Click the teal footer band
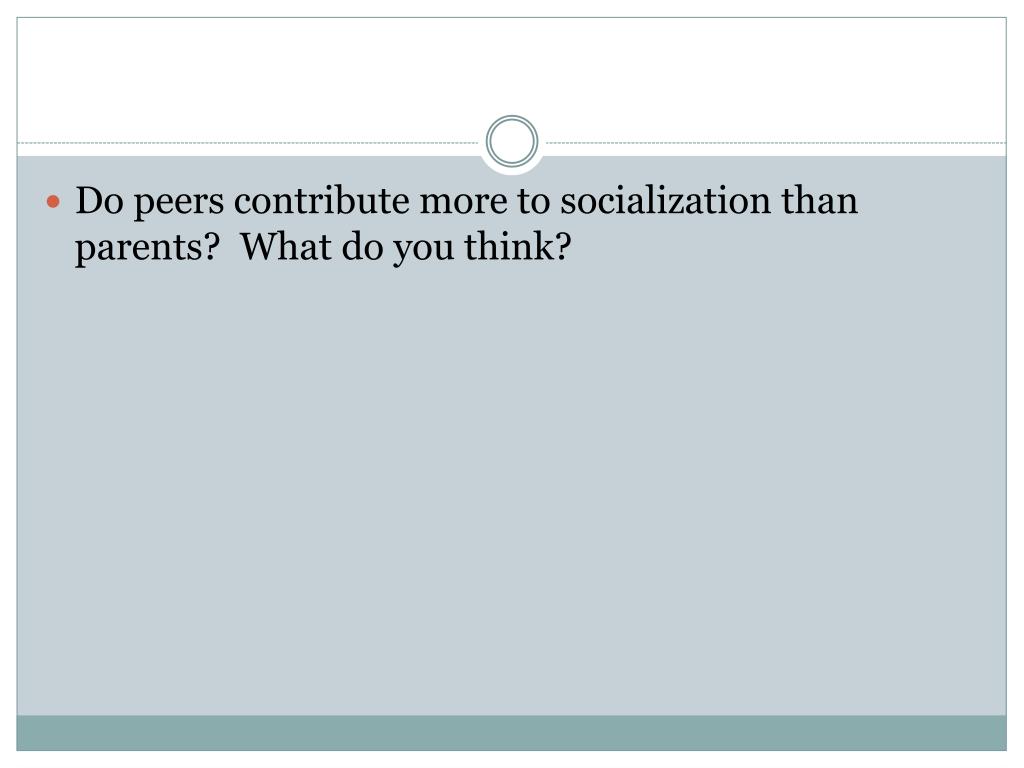Screen dimensions: 1024x768 (x=512, y=732)
